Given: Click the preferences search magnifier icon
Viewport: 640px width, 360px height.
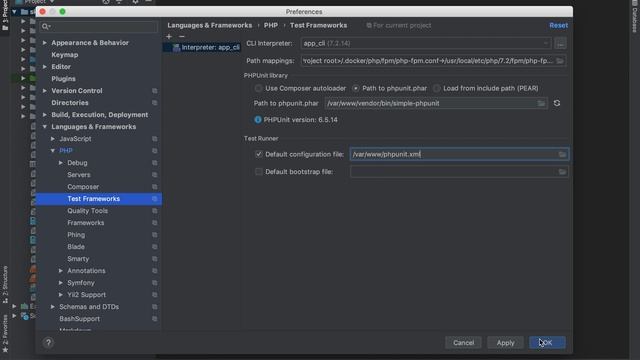Looking at the screenshot, I should click(46, 27).
